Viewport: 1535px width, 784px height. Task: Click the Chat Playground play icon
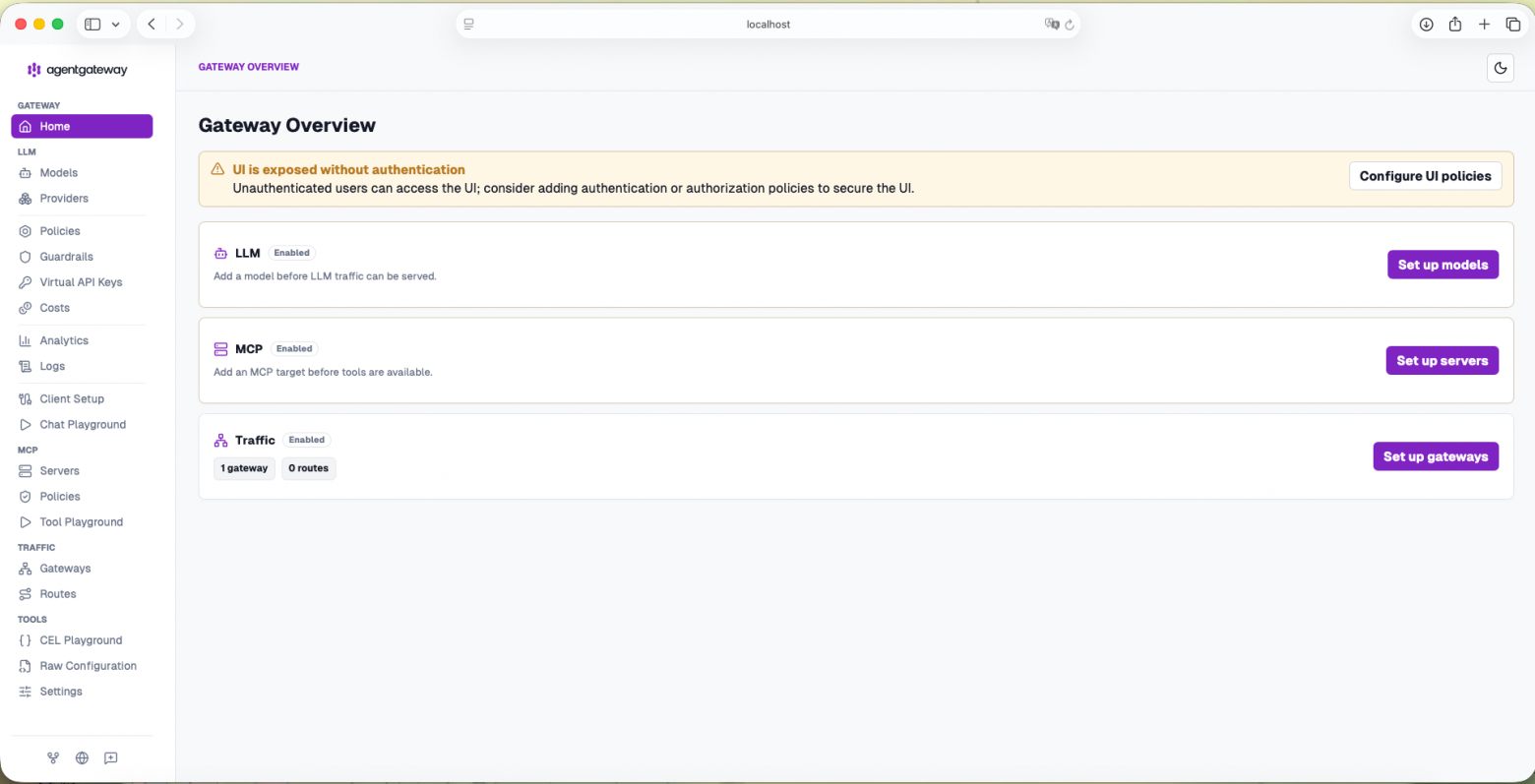26,424
